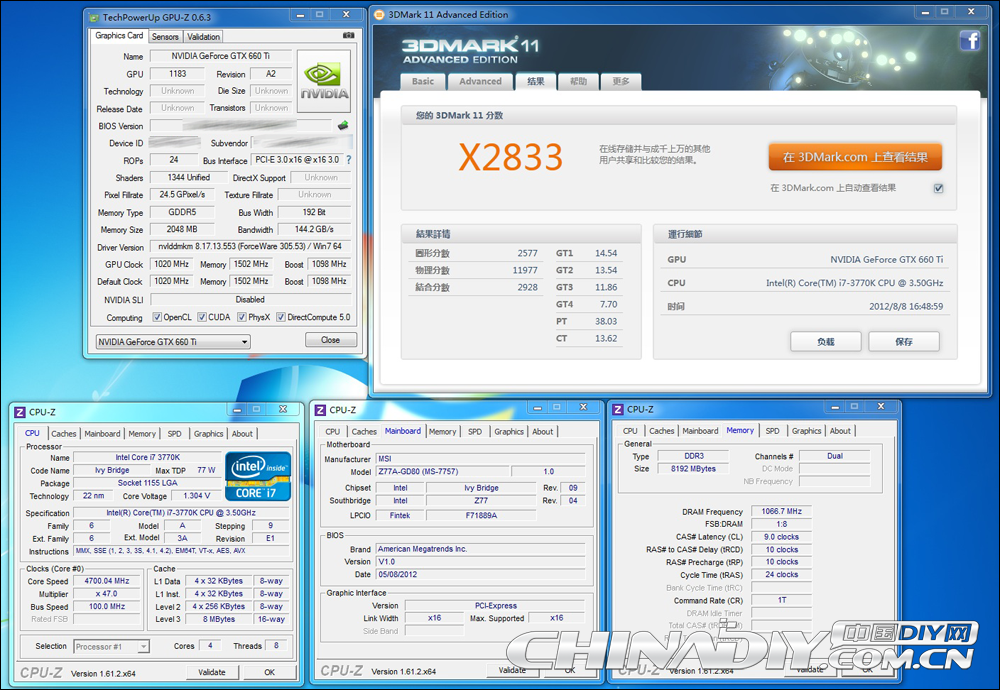This screenshot has height=690, width=1000.
Task: Click the GT1 value 14.54
Action: coord(606,253)
